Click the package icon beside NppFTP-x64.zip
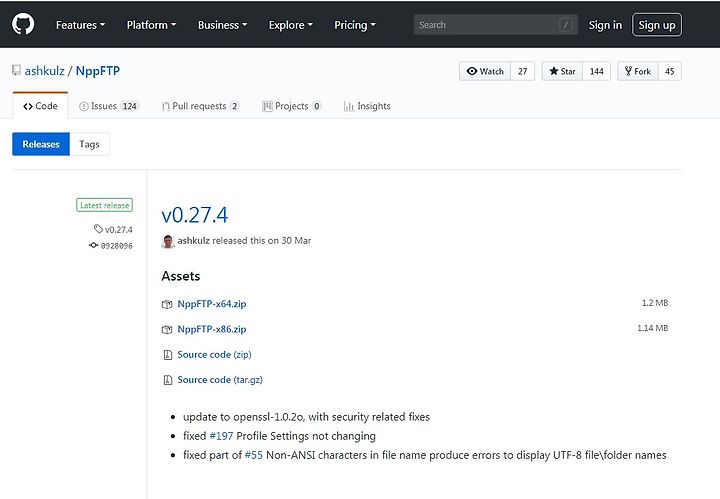 coord(167,304)
